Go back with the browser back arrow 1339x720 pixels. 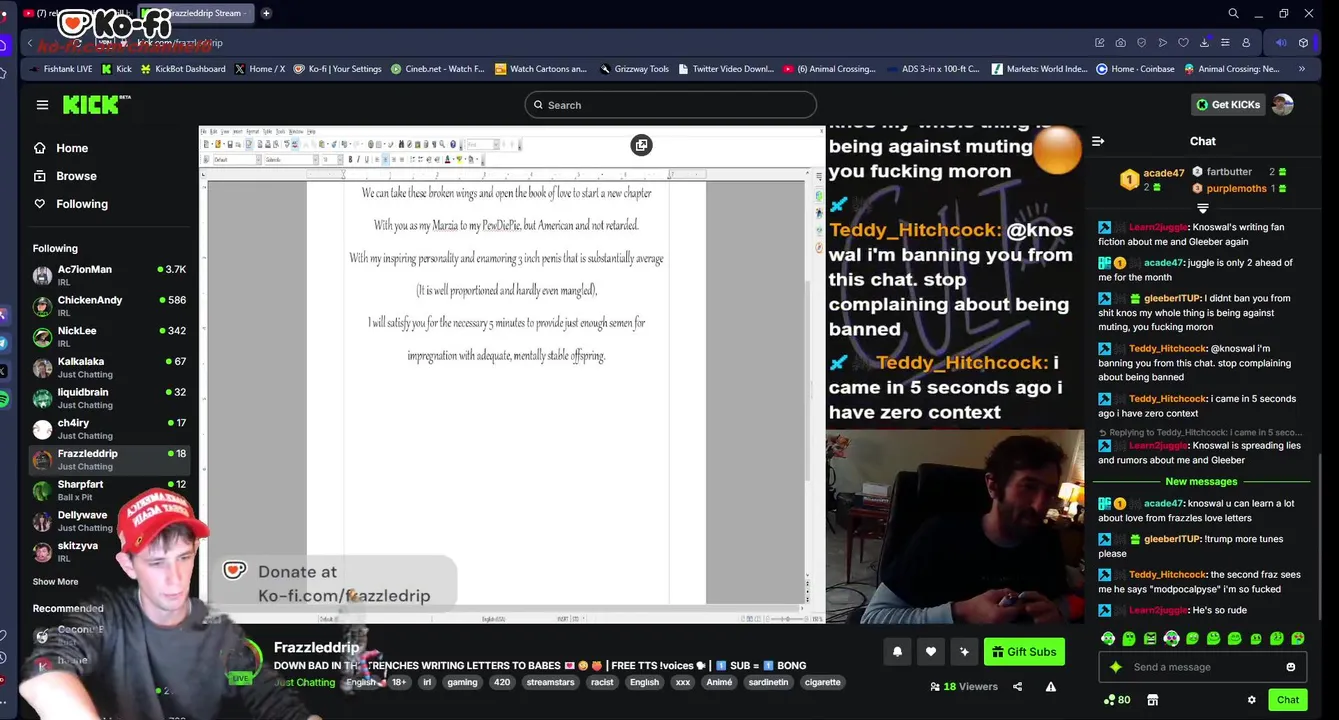coord(30,43)
